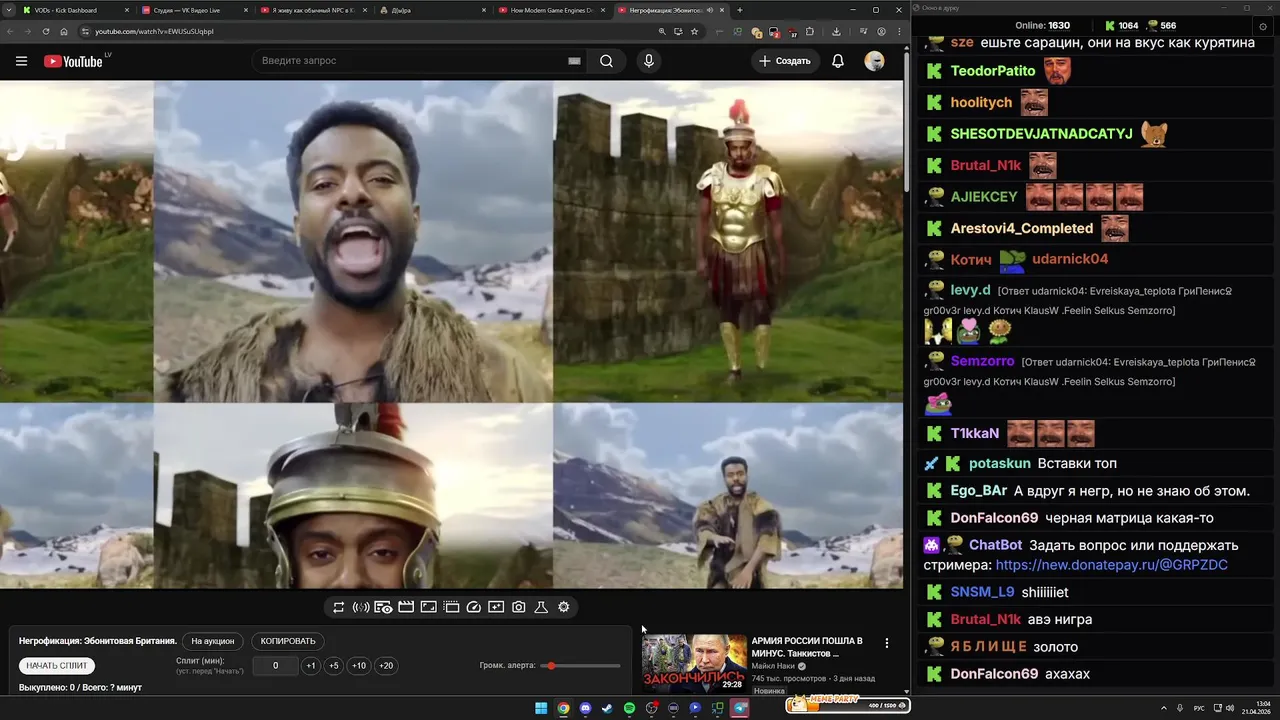Open on-screen keyboard icon in search field
1280x720 pixels.
(574, 61)
